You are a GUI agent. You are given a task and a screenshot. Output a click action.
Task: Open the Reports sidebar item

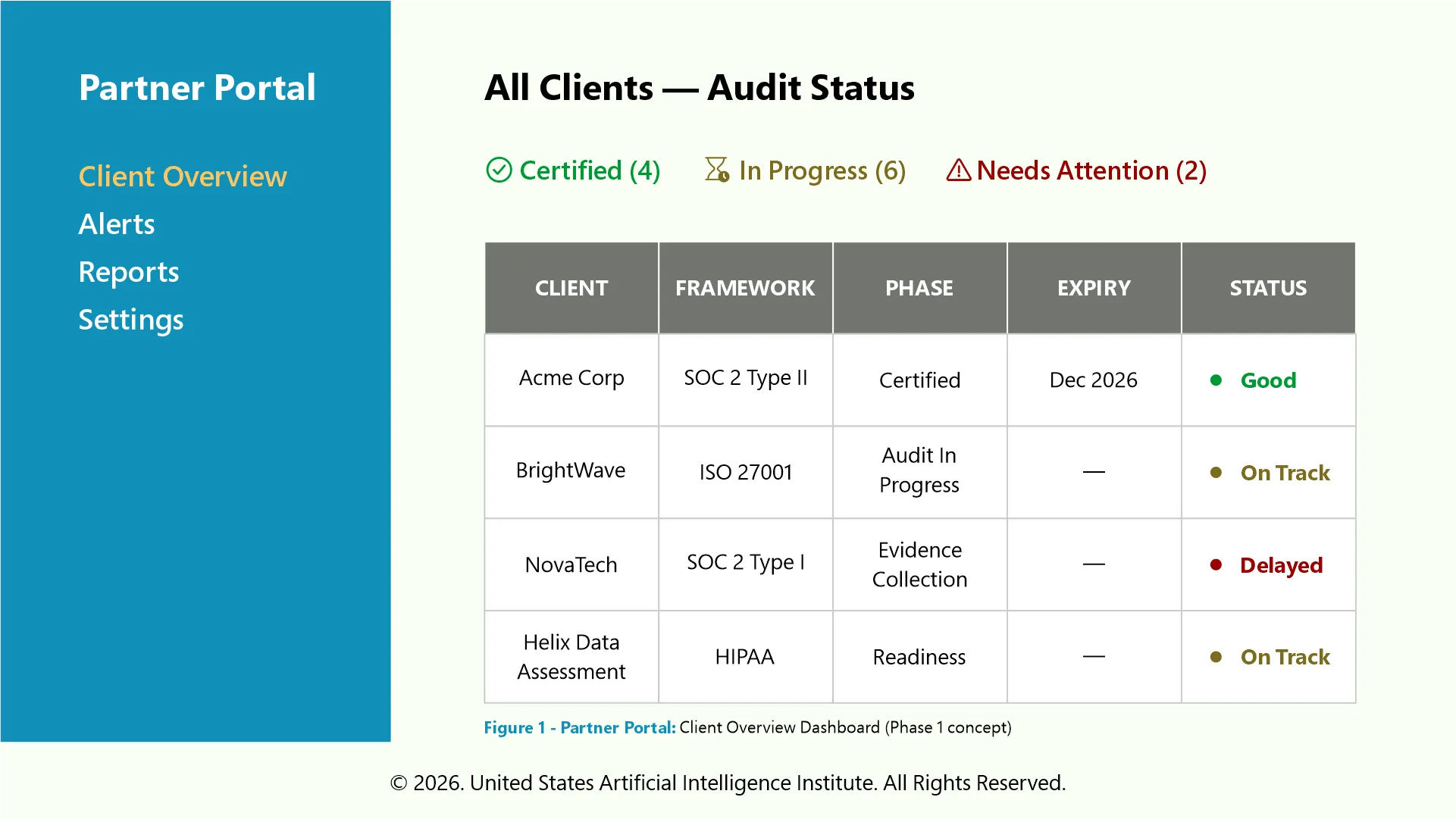pos(129,272)
